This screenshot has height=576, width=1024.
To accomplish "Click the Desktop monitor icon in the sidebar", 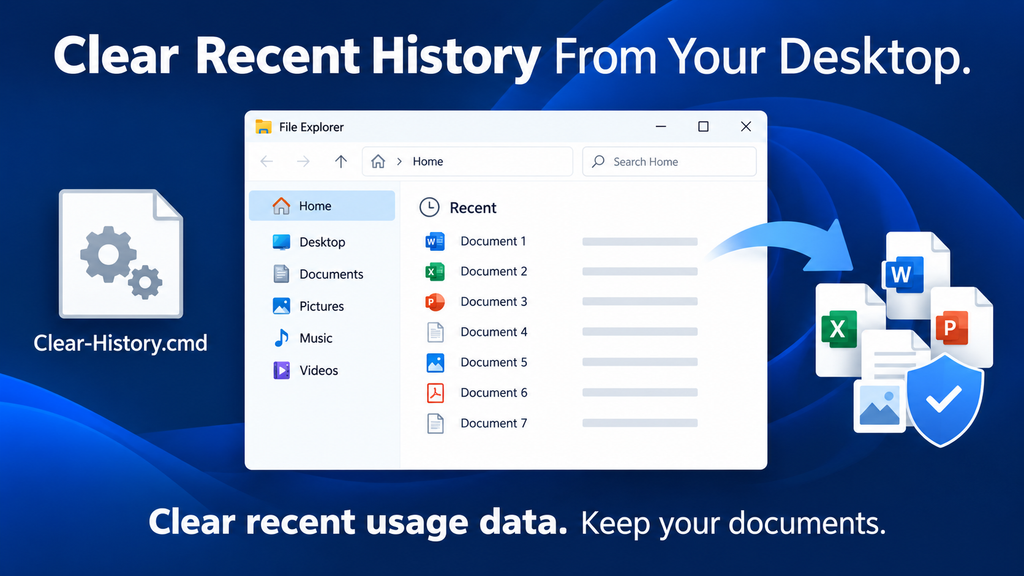I will coord(281,242).
